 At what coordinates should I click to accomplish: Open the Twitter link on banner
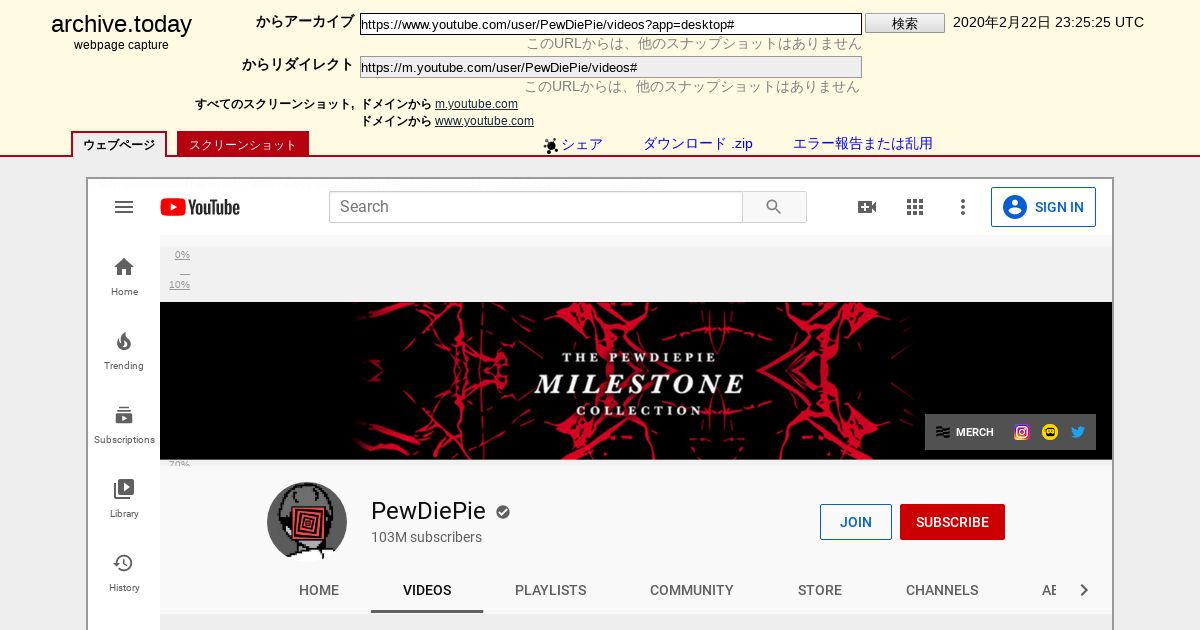click(1078, 432)
